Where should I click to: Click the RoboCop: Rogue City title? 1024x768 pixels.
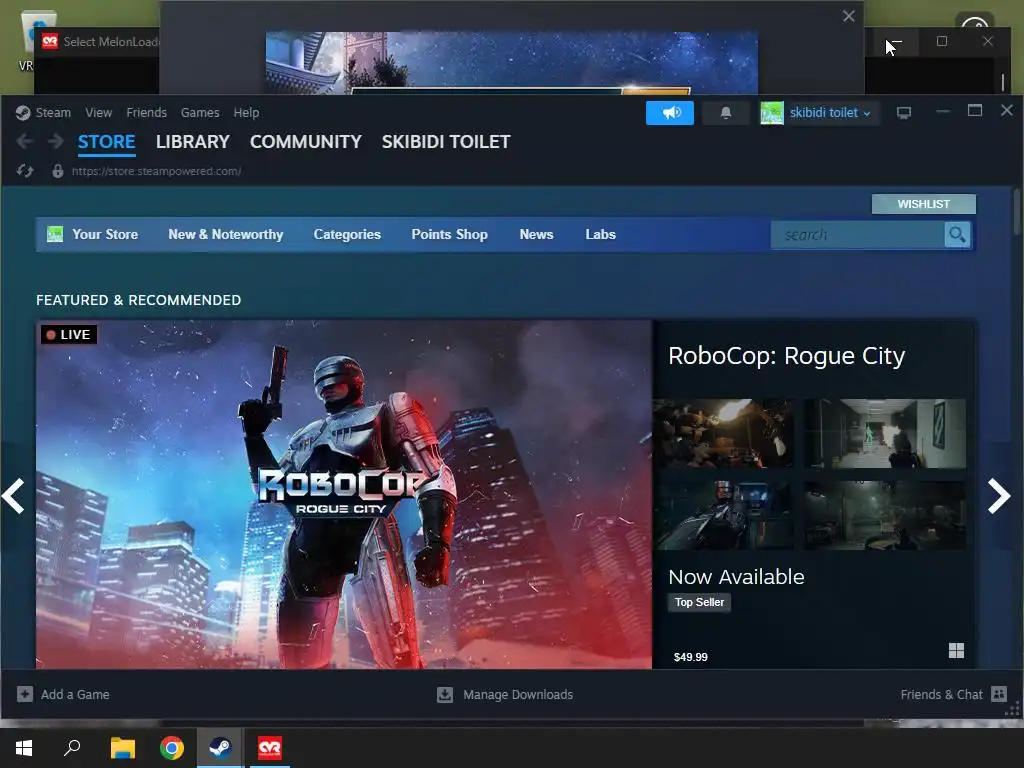click(786, 356)
